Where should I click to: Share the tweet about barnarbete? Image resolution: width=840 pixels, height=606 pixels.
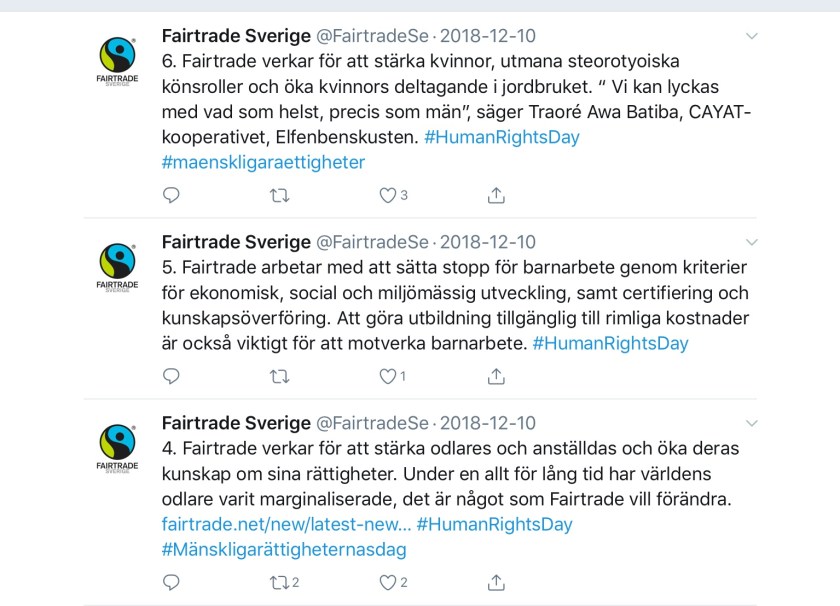[x=496, y=376]
